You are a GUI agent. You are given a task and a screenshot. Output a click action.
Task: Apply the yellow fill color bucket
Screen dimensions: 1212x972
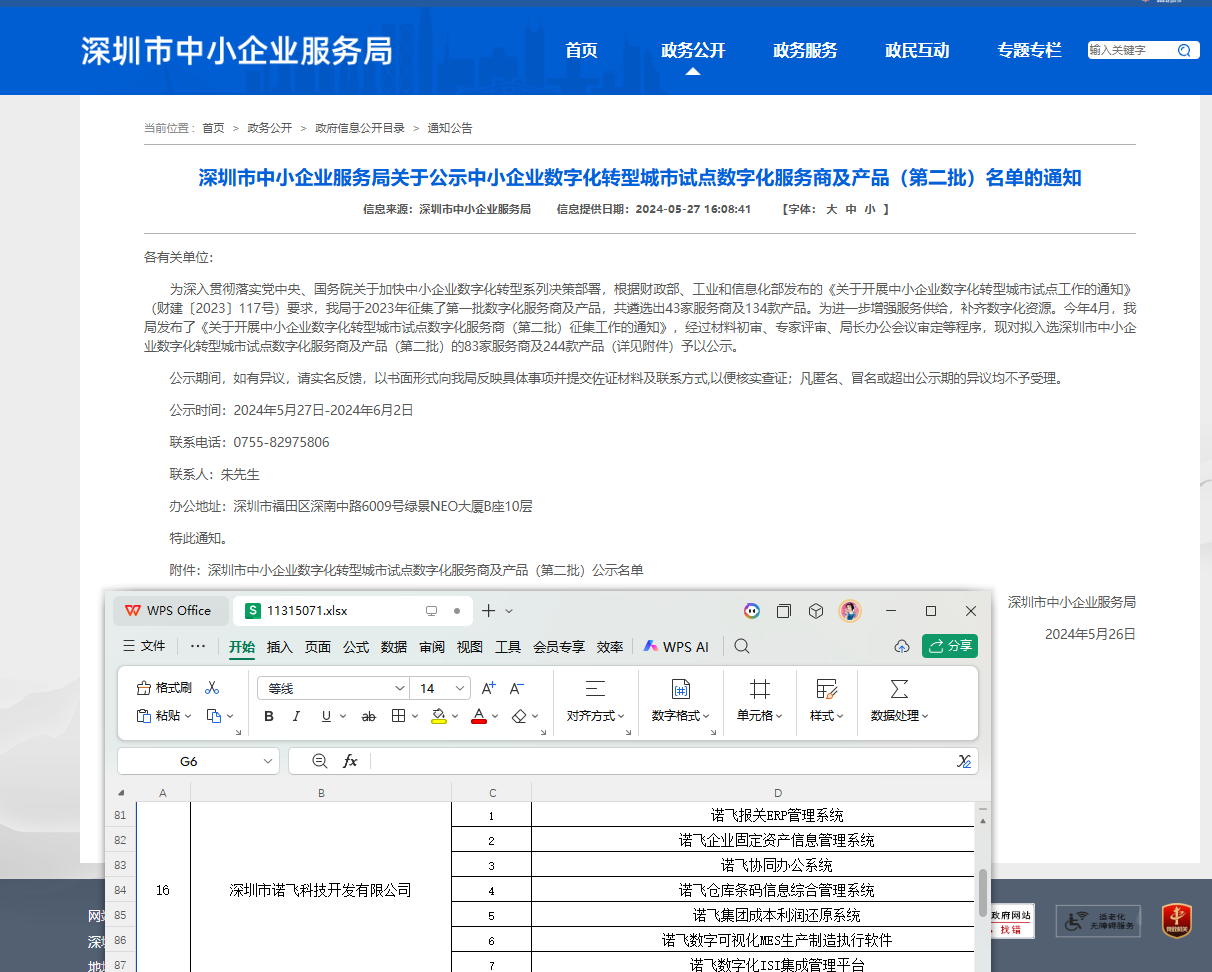438,716
